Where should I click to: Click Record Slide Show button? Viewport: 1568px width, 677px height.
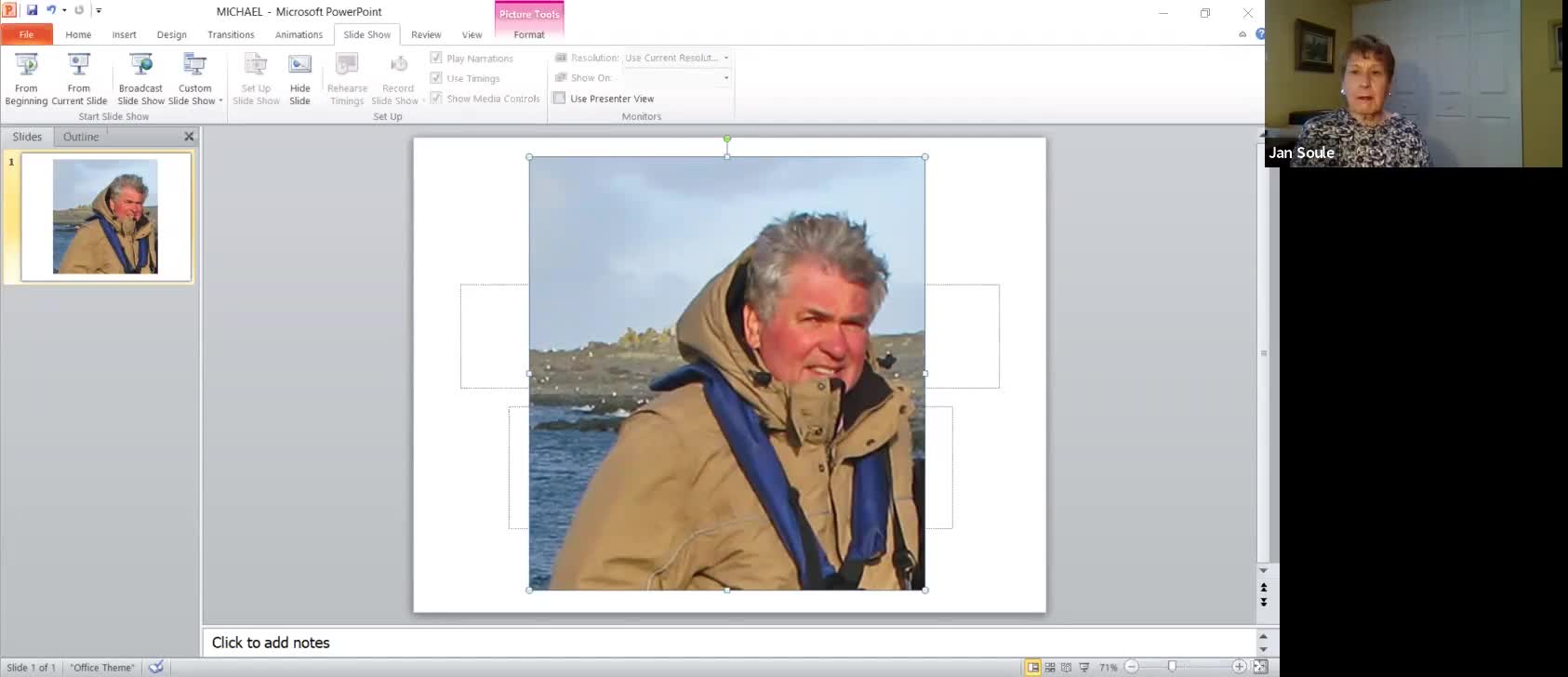pyautogui.click(x=397, y=79)
